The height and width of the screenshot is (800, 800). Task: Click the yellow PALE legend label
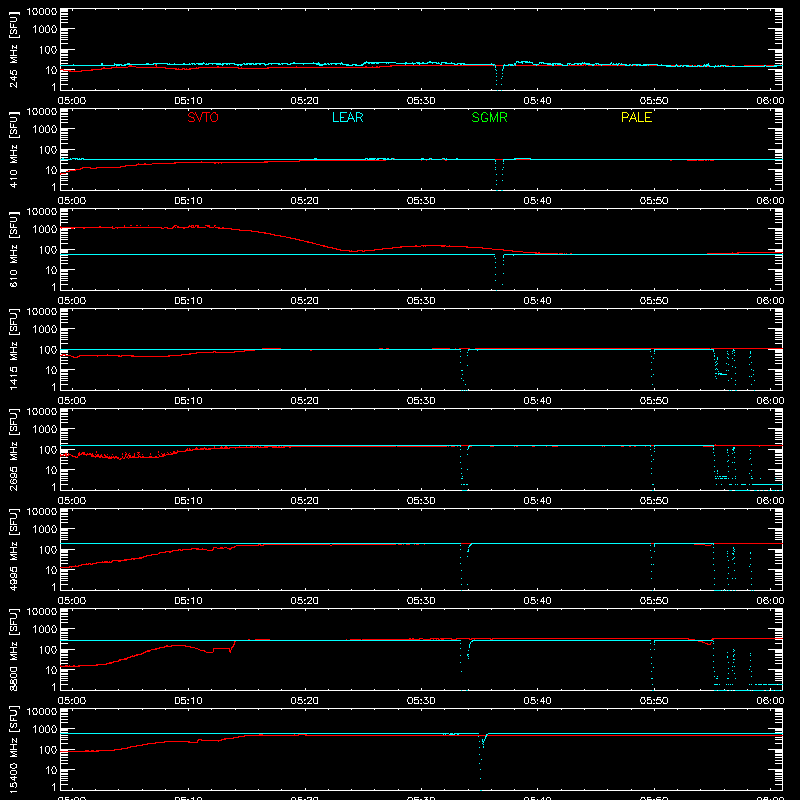pos(636,117)
